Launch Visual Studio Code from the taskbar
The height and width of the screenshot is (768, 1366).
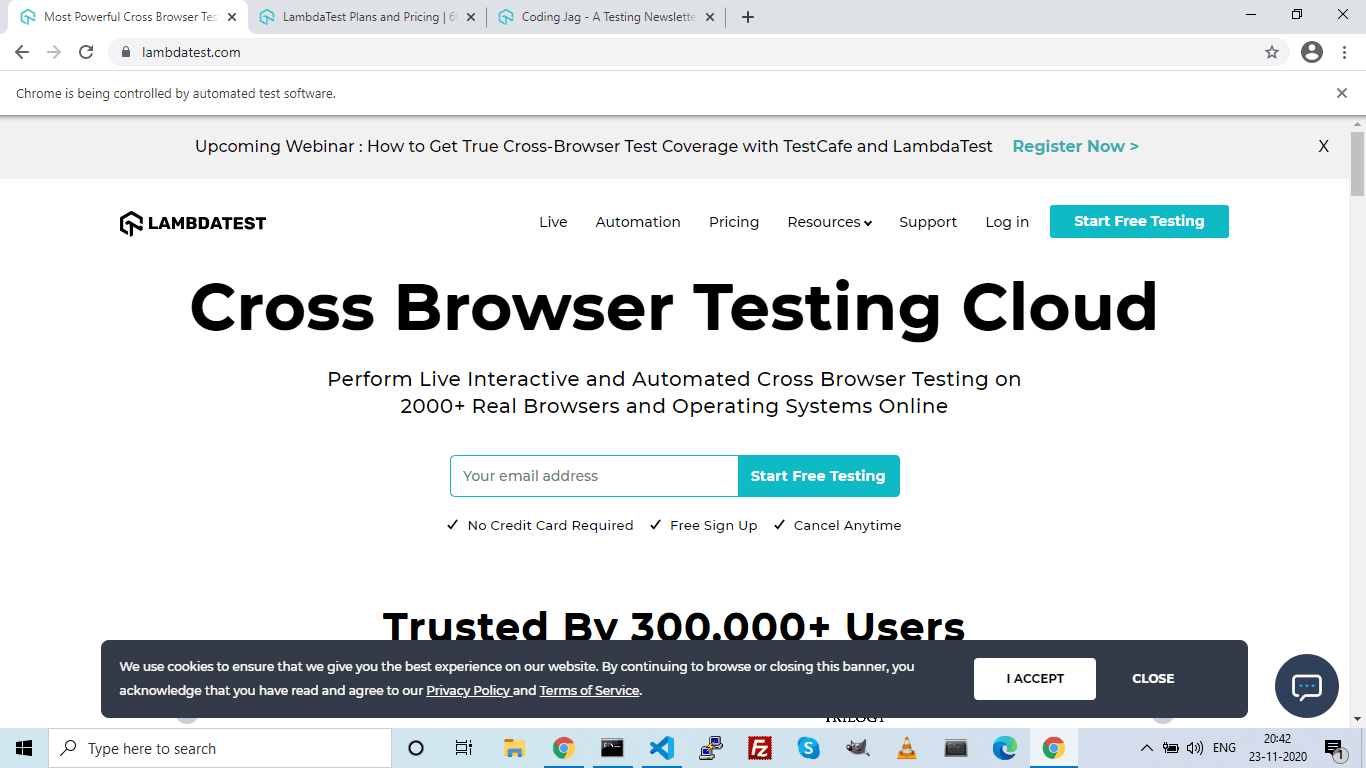pyautogui.click(x=661, y=748)
